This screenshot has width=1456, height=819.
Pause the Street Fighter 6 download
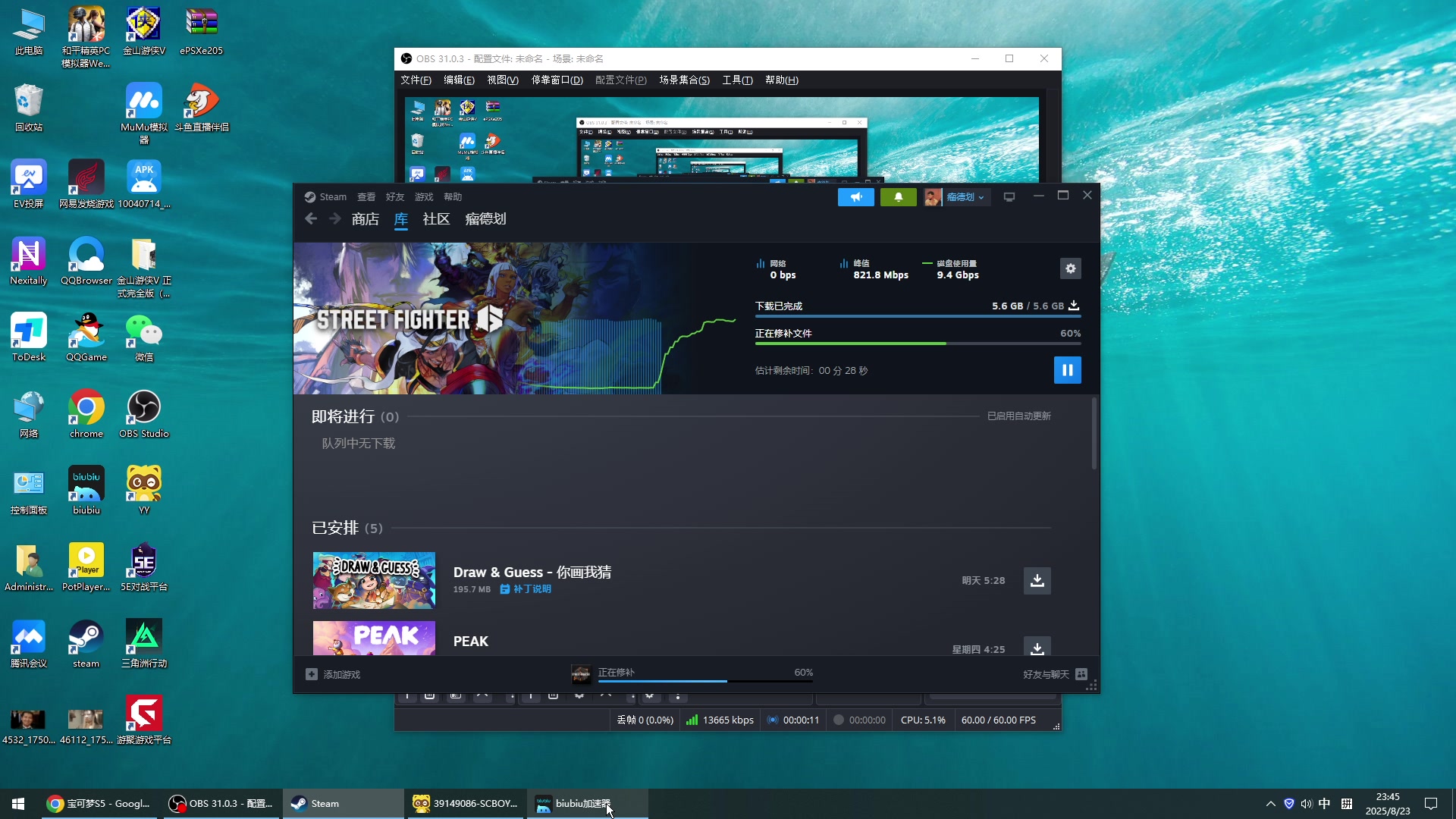pos(1067,370)
